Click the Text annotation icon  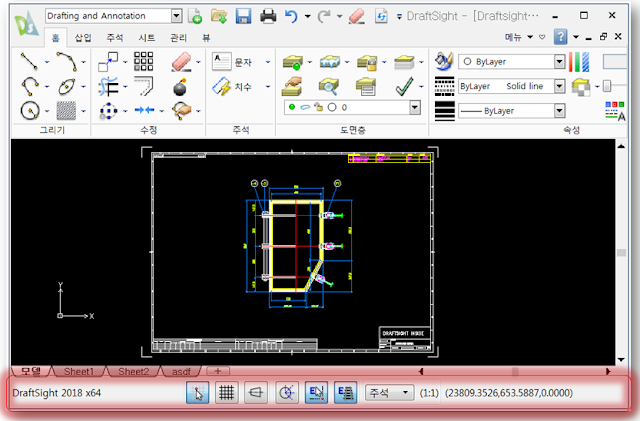click(x=222, y=62)
